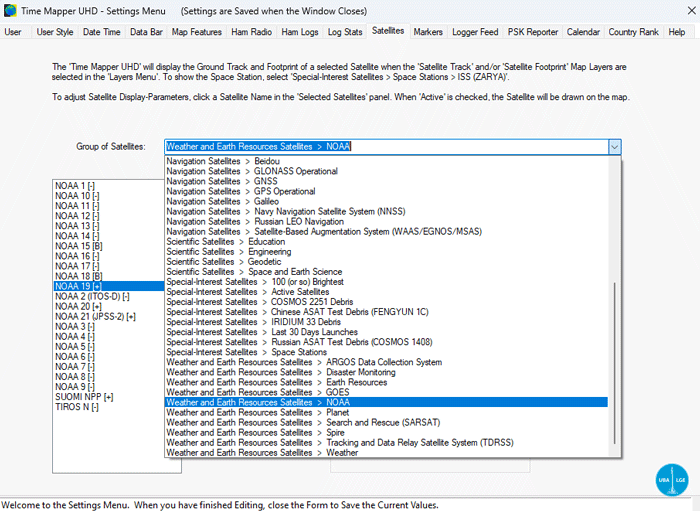Select Navigation Satellites > GNSS option
The width and height of the screenshot is (700, 511).
(386, 181)
